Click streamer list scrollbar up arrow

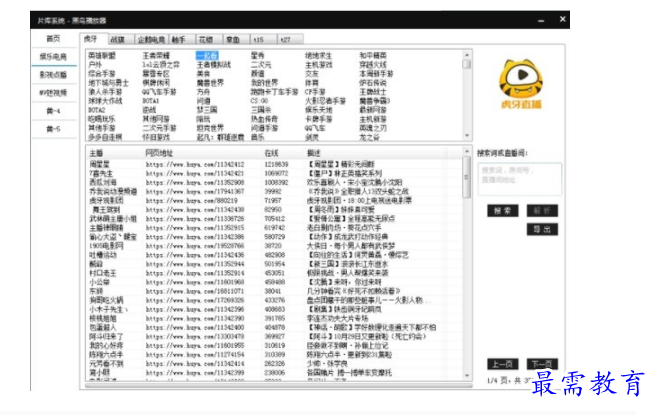tap(467, 151)
